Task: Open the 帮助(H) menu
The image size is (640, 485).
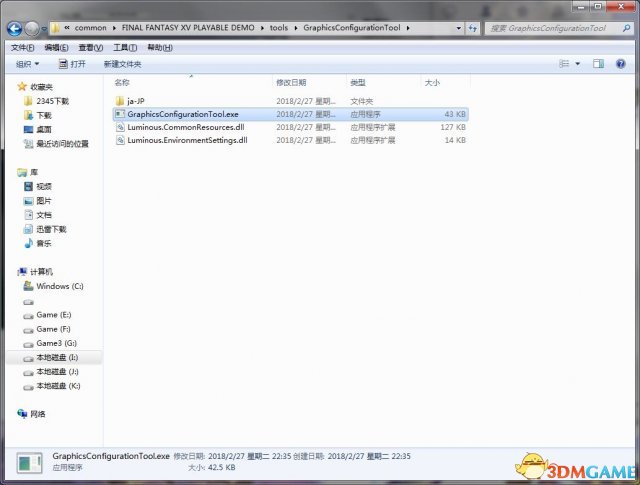Action: point(160,48)
